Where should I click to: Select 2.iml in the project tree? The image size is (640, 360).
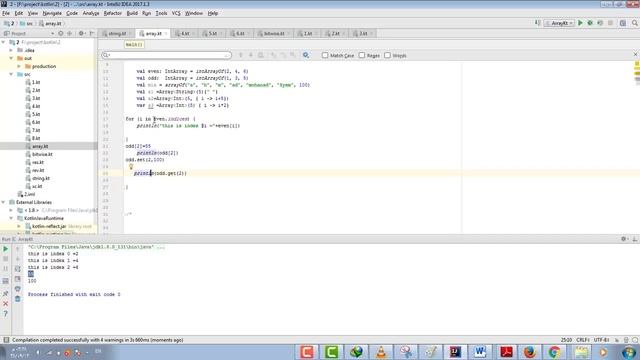pos(29,194)
